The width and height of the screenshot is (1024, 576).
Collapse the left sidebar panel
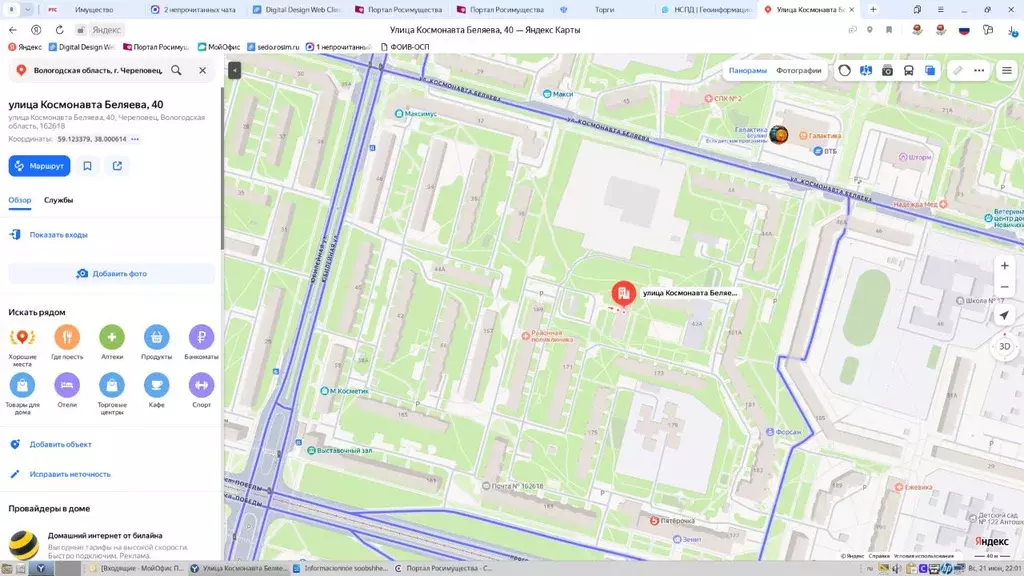(234, 70)
